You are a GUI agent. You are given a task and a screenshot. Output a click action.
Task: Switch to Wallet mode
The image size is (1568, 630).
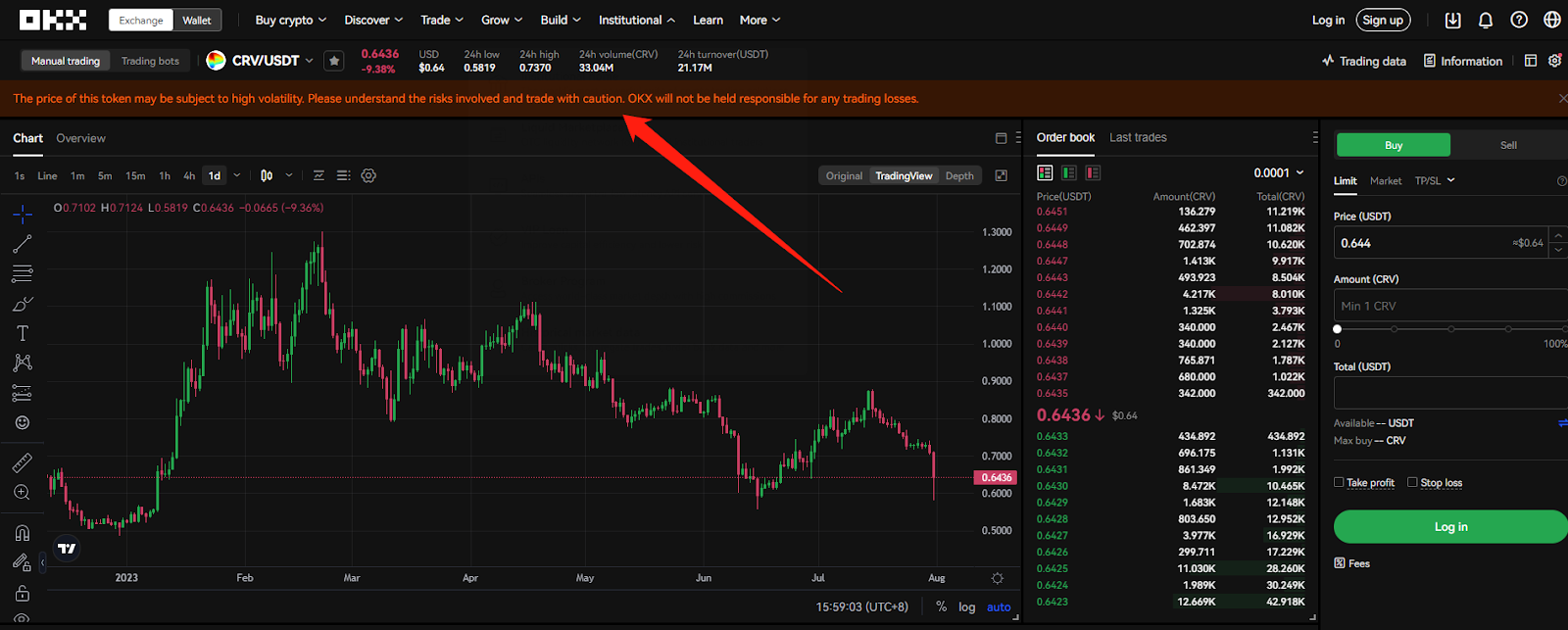pyautogui.click(x=197, y=20)
